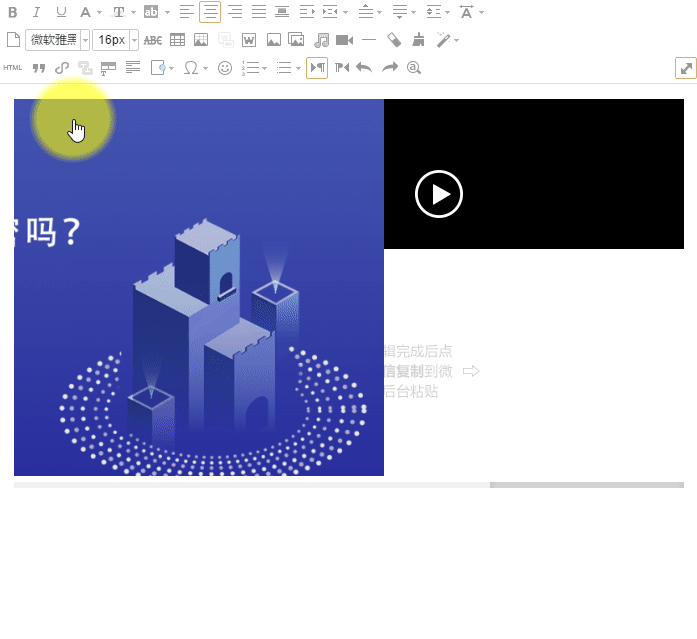697x639 pixels.
Task: Insert a table
Action: tap(177, 40)
